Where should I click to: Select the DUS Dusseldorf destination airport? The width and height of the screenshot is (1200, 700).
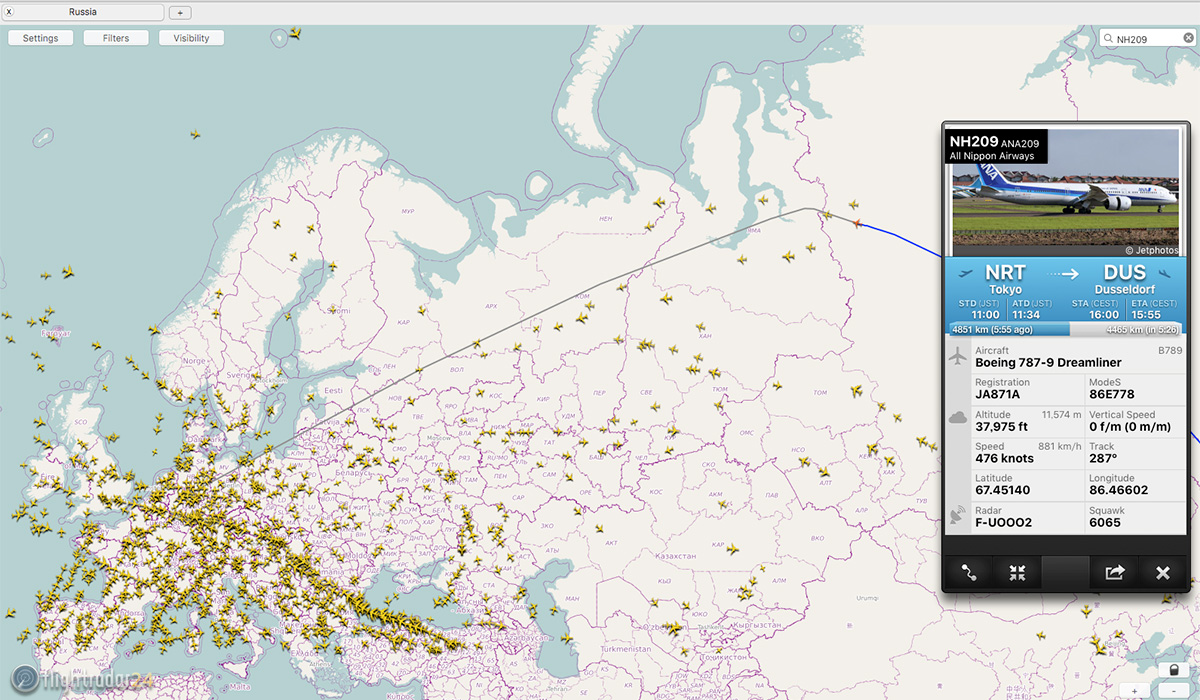[1124, 279]
